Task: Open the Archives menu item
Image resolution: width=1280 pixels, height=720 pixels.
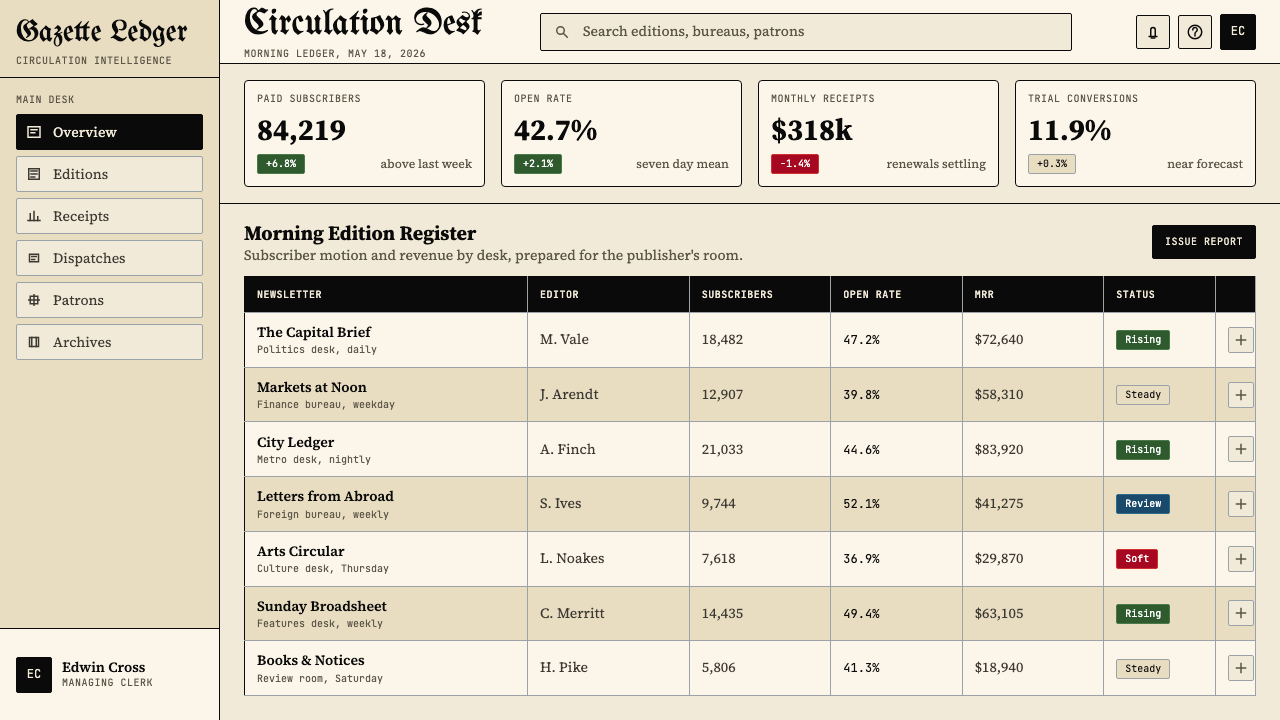Action: pyautogui.click(x=109, y=342)
